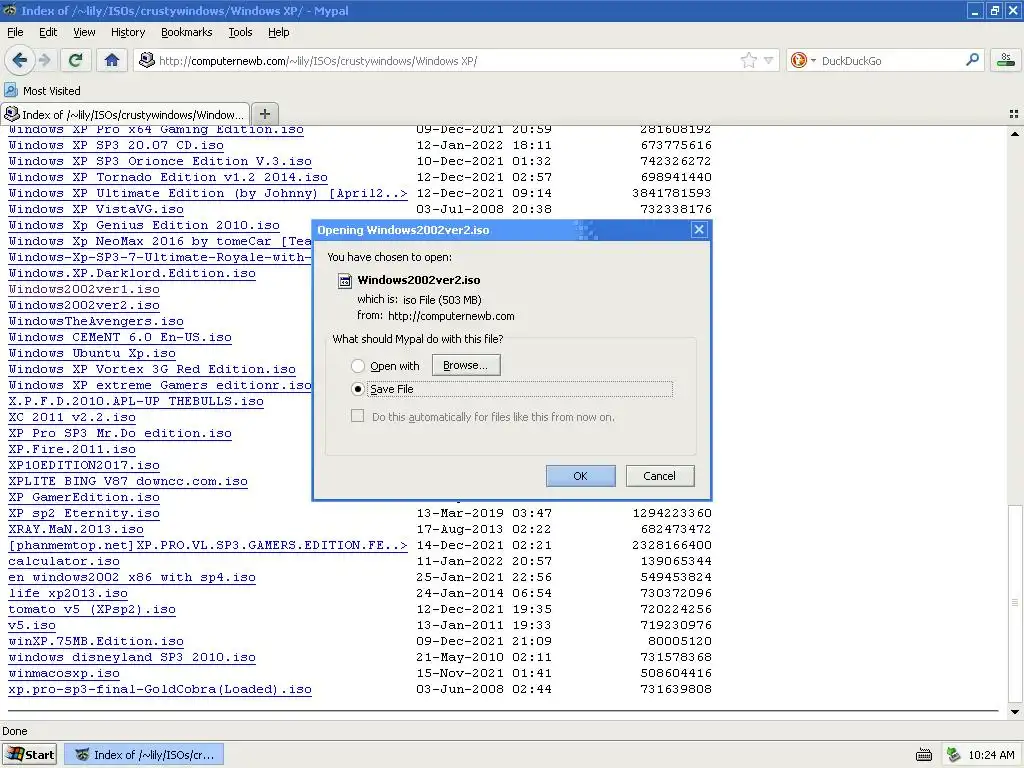Image resolution: width=1024 pixels, height=768 pixels.
Task: Cancel the file download dialog
Action: [660, 476]
